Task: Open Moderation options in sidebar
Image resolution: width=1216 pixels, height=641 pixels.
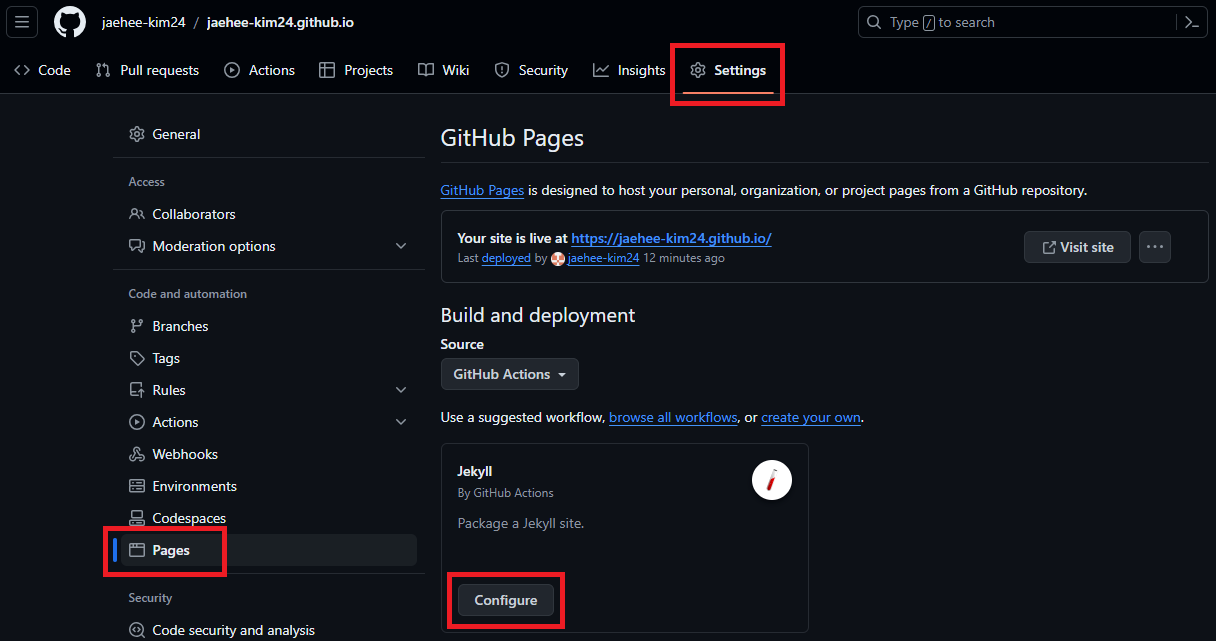Action: [269, 246]
